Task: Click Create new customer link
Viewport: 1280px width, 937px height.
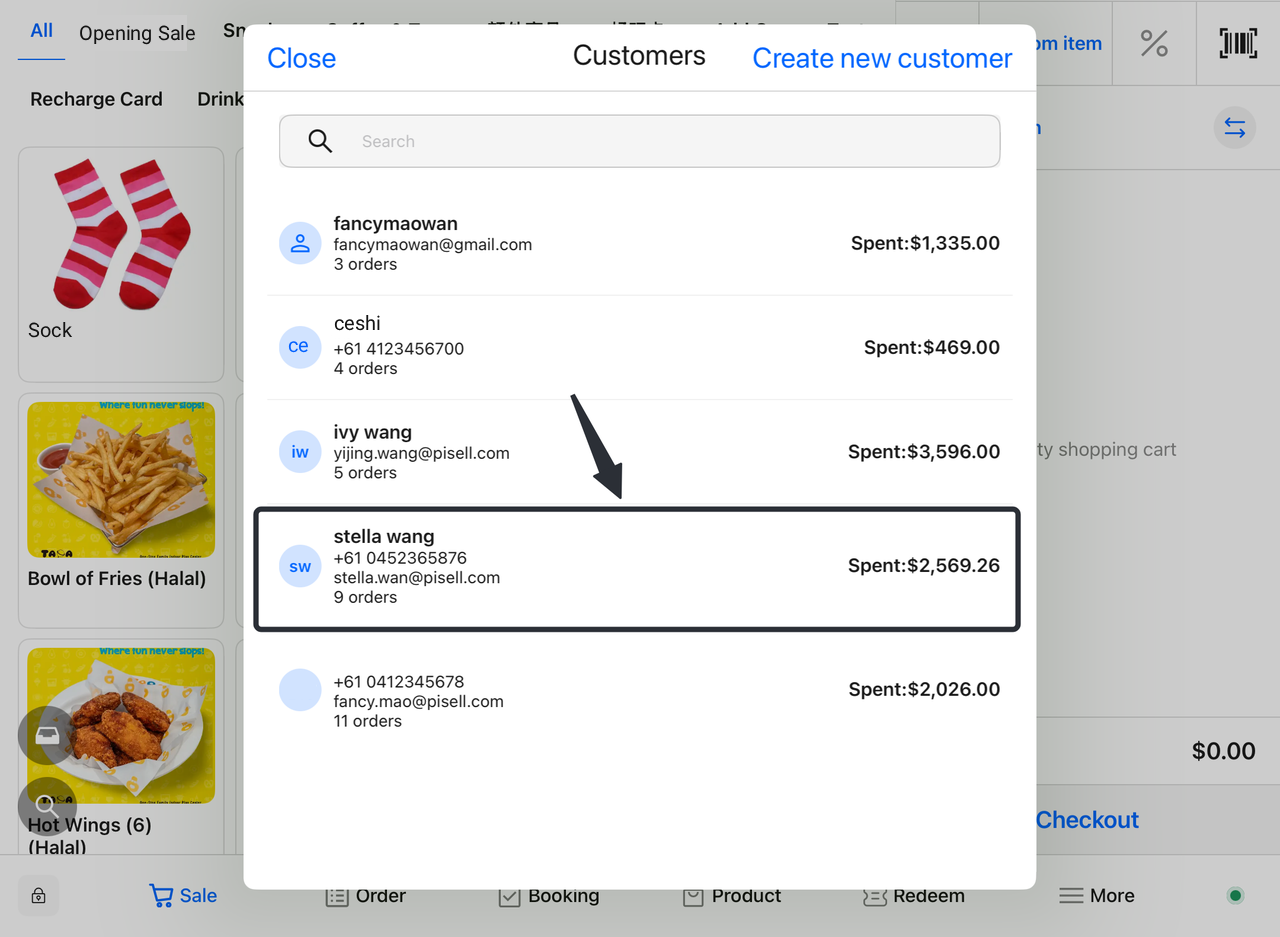Action: (x=882, y=59)
